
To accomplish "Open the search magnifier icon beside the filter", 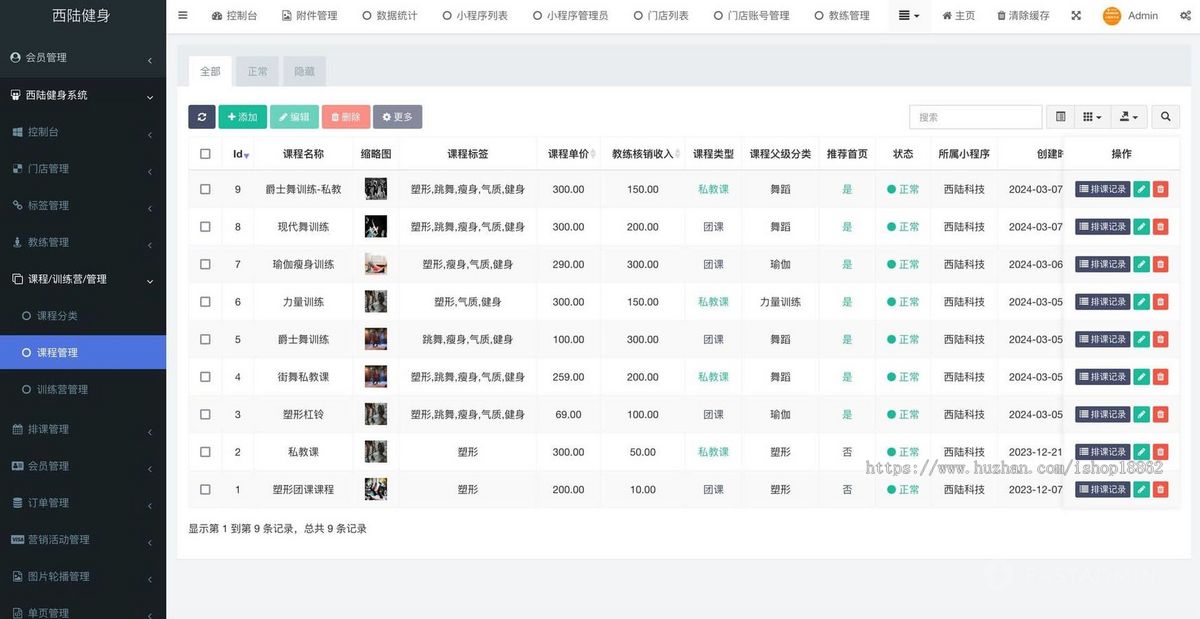I will click(1164, 116).
